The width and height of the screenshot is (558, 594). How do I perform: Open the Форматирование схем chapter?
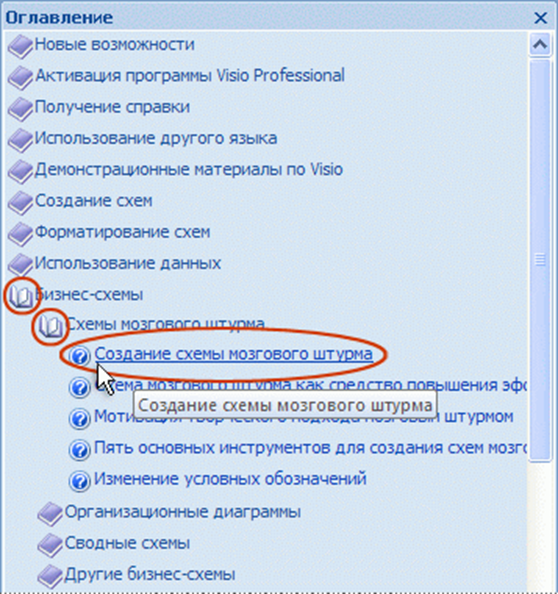122,232
